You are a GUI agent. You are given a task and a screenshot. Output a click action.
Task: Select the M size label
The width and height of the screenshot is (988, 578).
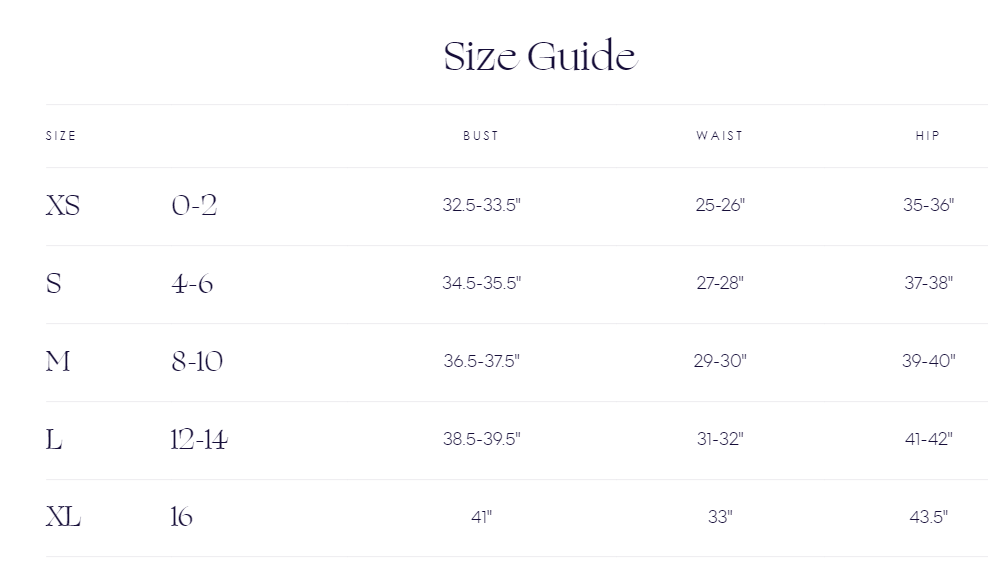click(58, 361)
